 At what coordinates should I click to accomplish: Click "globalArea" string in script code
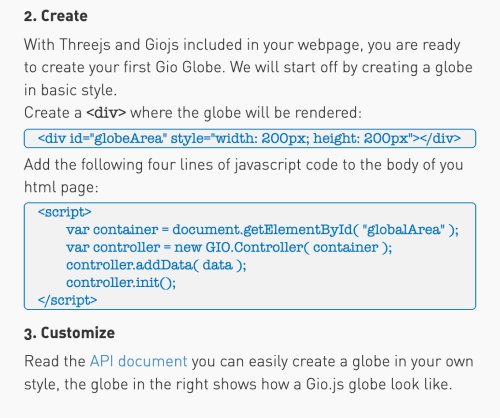coord(403,230)
